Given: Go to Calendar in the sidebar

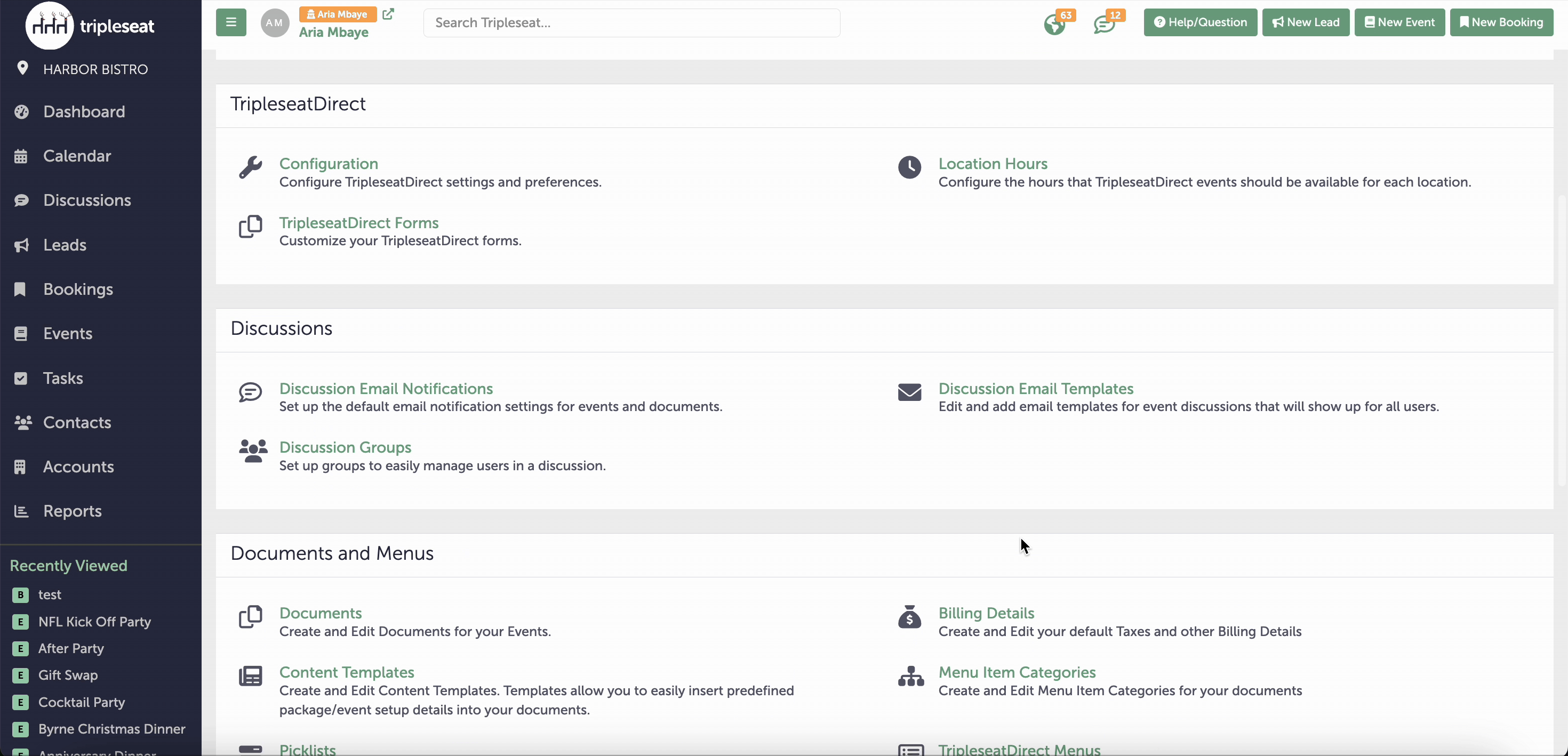Looking at the screenshot, I should tap(77, 156).
